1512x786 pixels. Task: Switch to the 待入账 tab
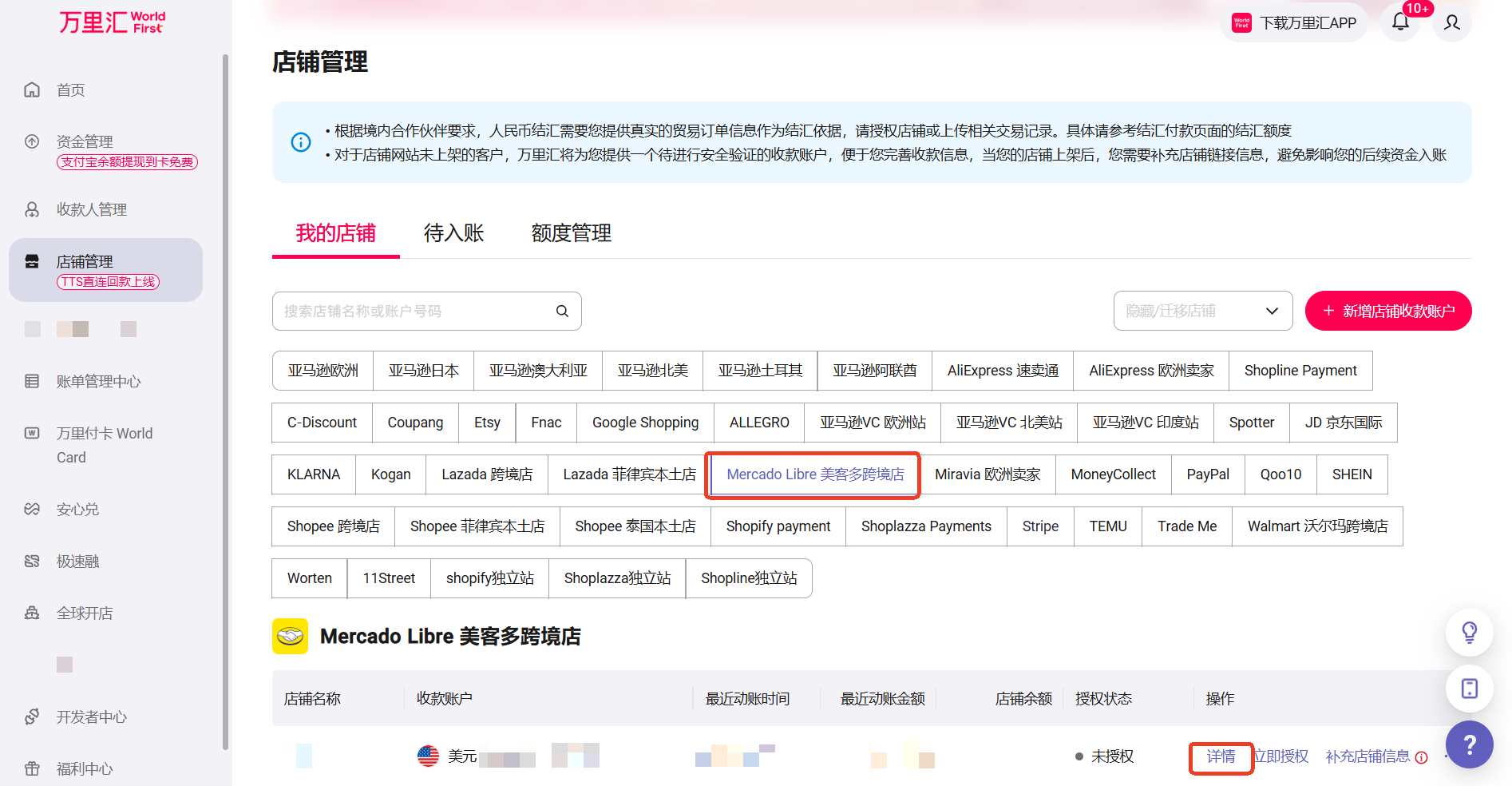pyautogui.click(x=453, y=233)
